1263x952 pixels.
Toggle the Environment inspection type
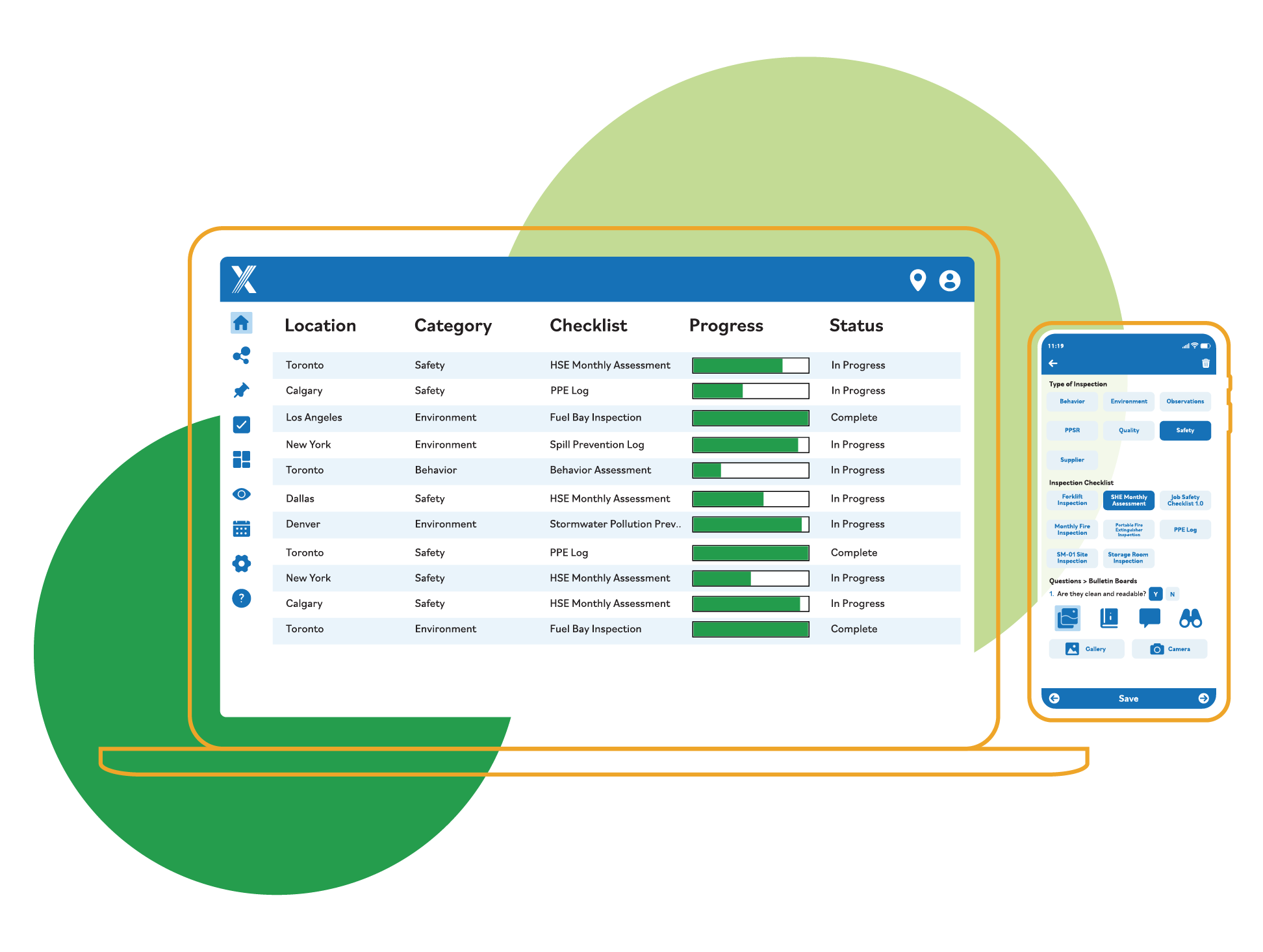pos(1129,402)
